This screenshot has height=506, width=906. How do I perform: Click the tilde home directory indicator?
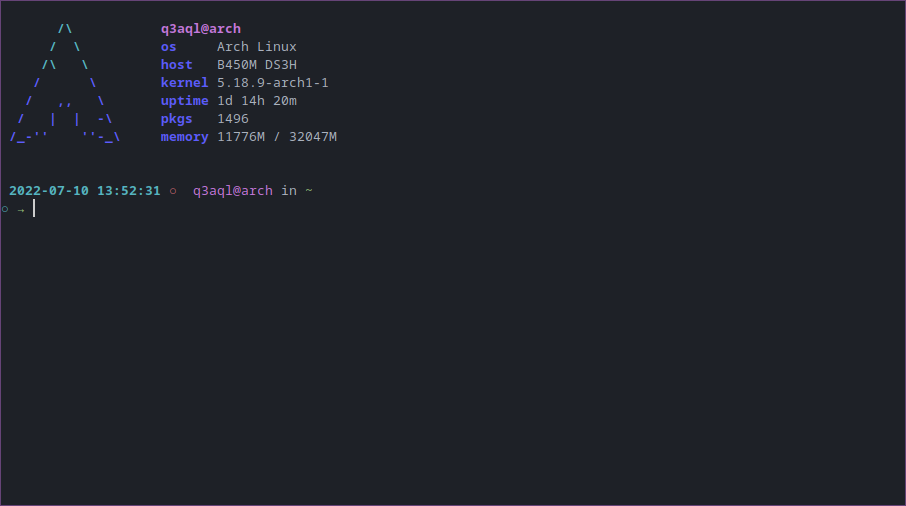[309, 190]
